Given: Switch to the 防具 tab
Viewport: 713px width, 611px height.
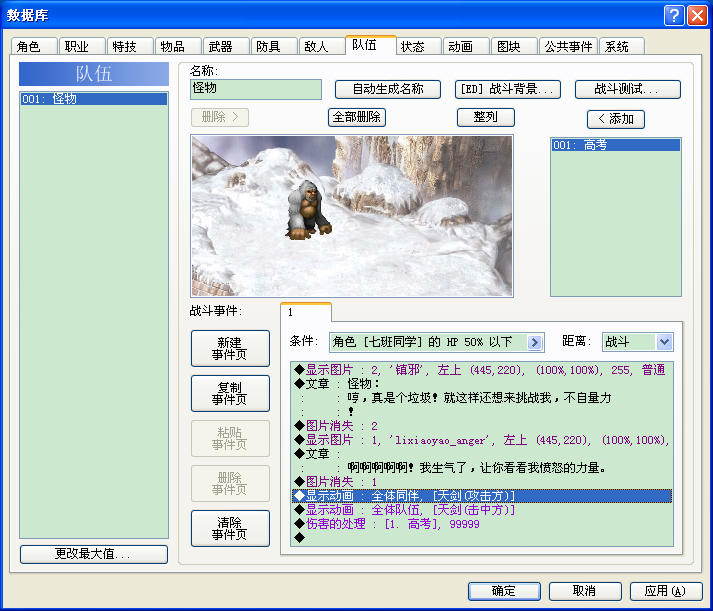Looking at the screenshot, I should point(274,46).
